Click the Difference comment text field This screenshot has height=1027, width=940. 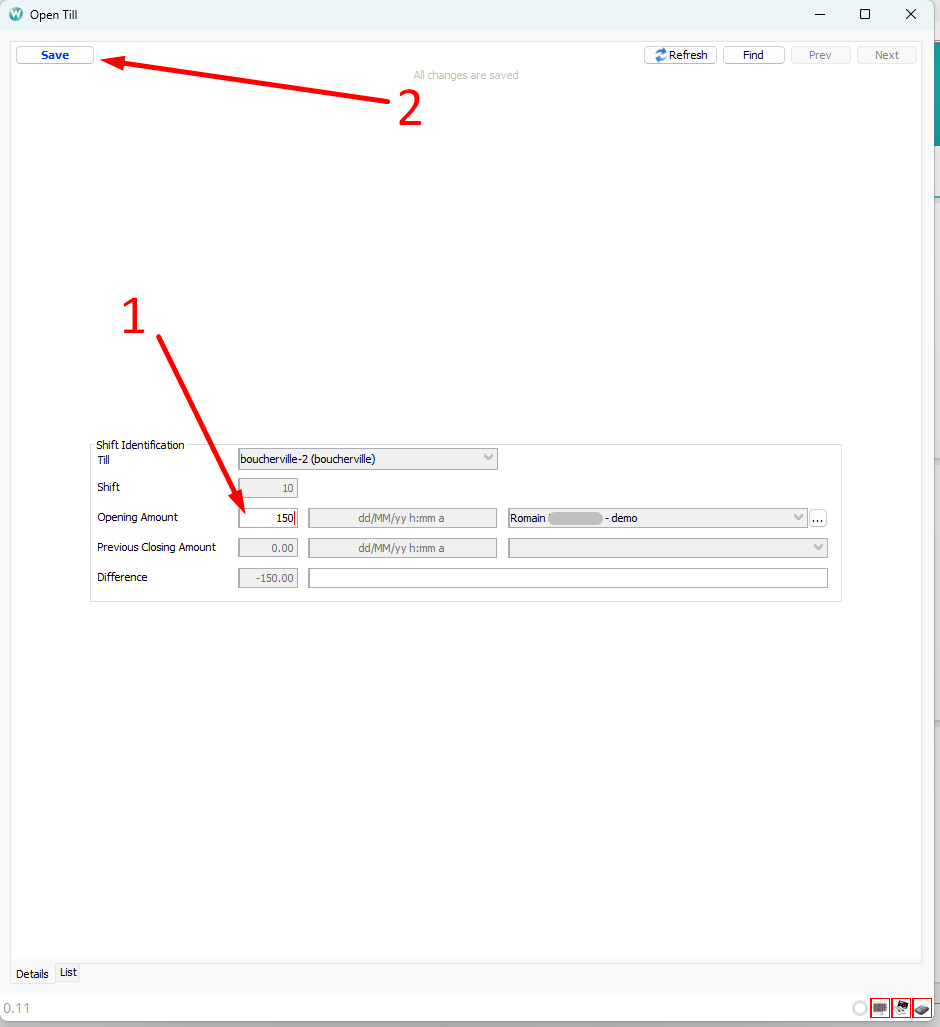click(x=567, y=577)
